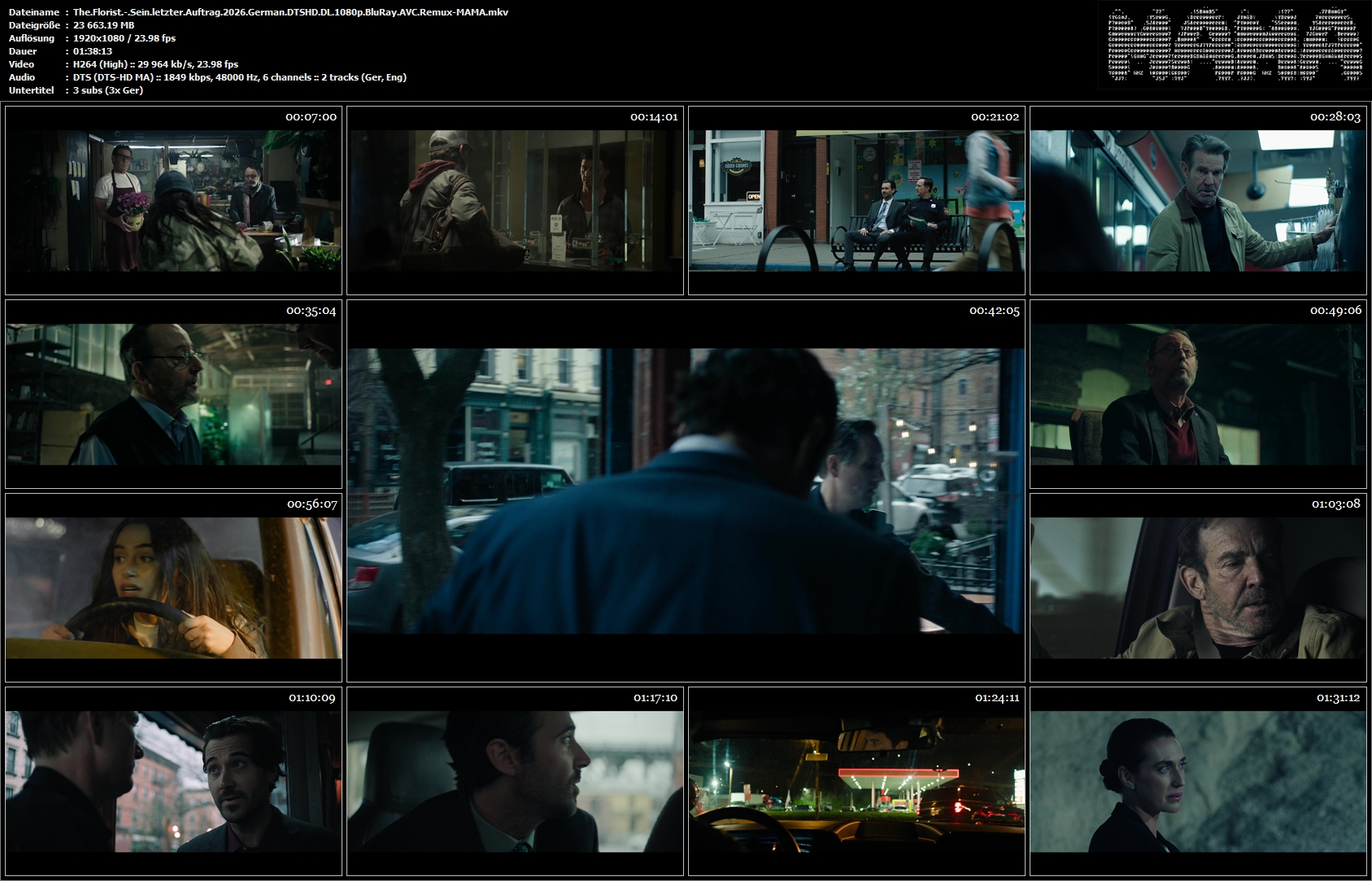Click timestamp label 01:31:12
The height and width of the screenshot is (881, 1372).
click(x=1338, y=698)
